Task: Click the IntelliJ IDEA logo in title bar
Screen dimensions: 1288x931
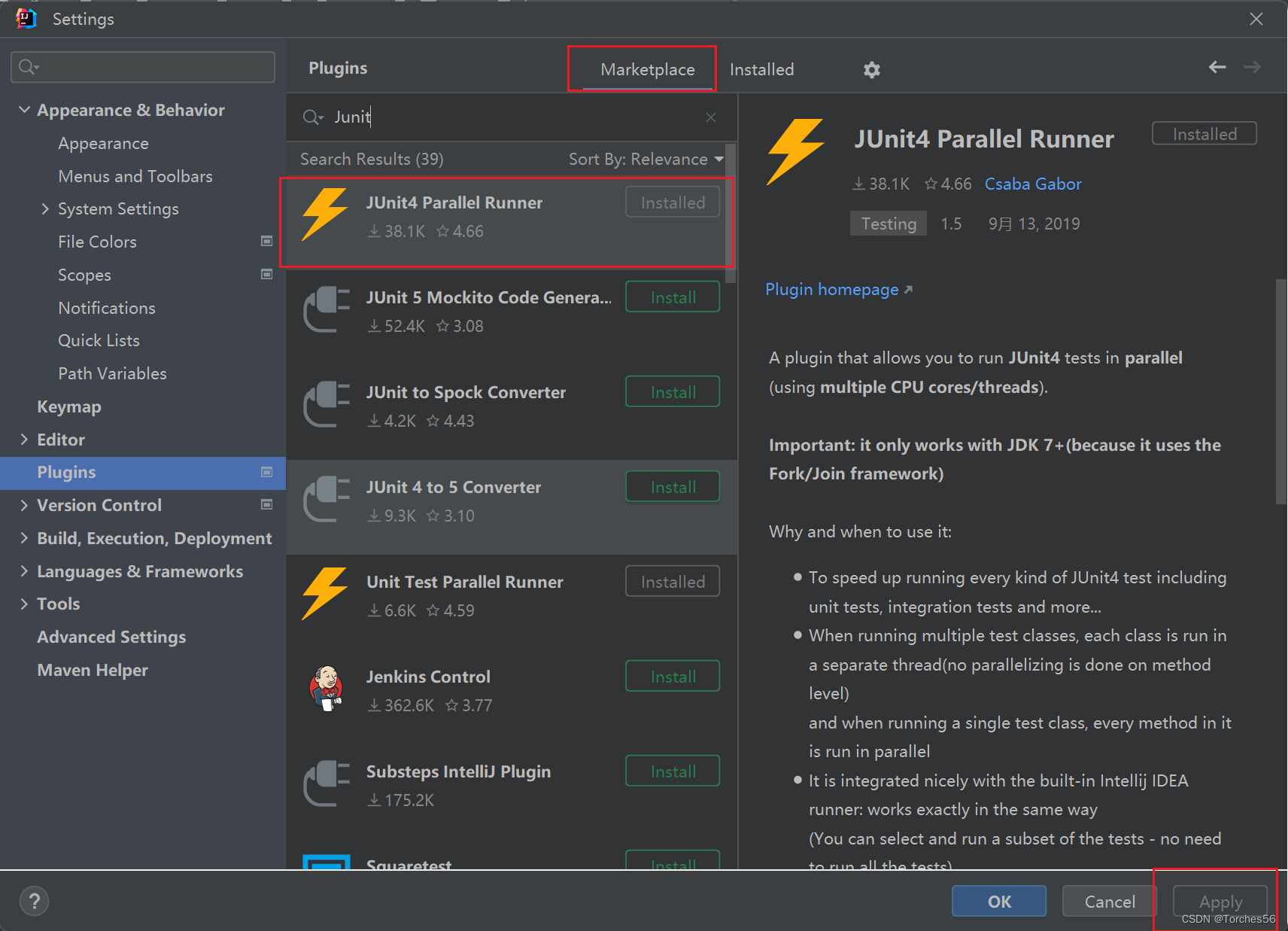Action: (26, 19)
